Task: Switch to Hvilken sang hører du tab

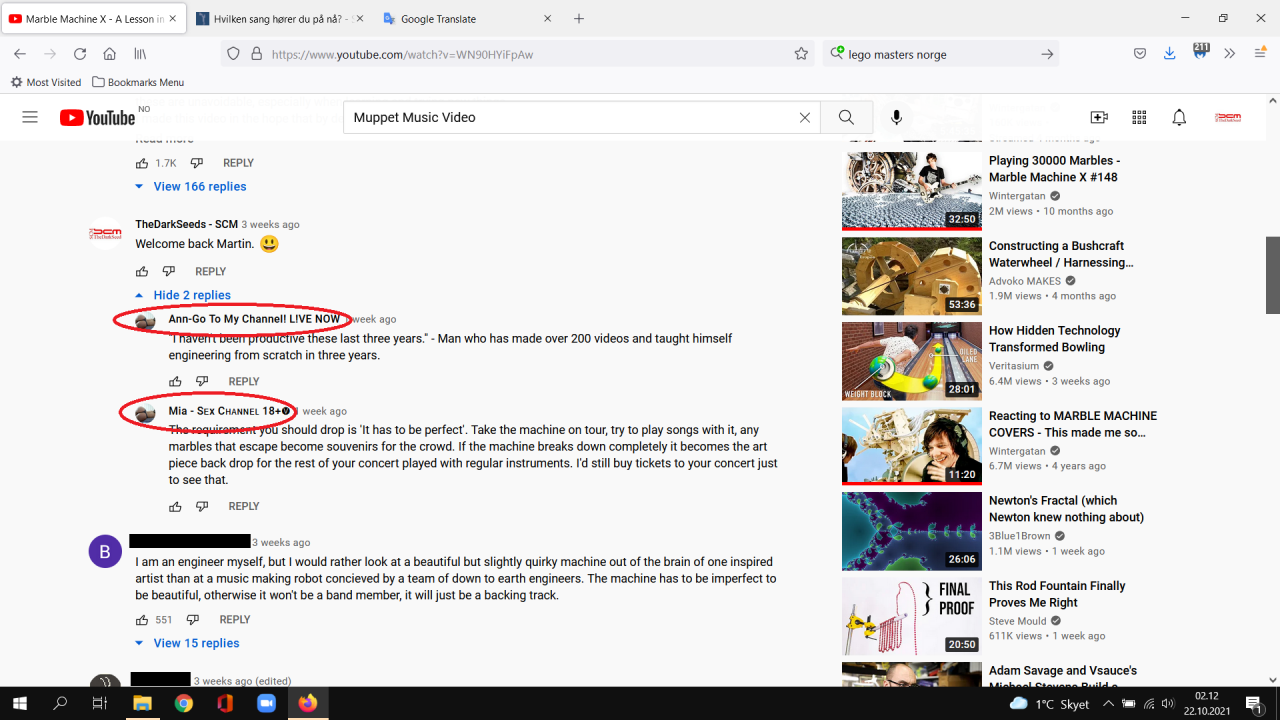Action: point(280,19)
